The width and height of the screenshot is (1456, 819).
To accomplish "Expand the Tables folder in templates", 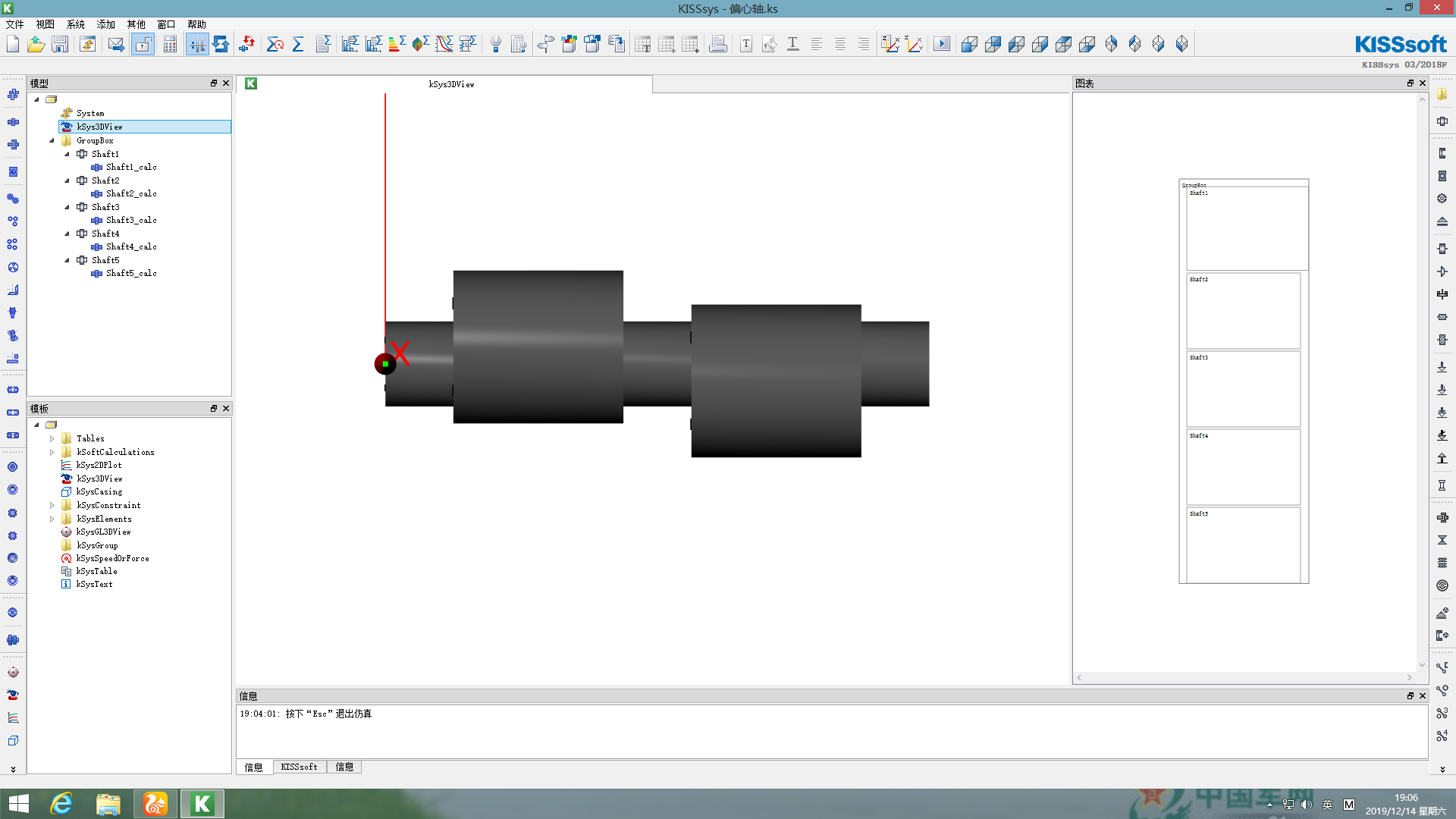I will 52,438.
